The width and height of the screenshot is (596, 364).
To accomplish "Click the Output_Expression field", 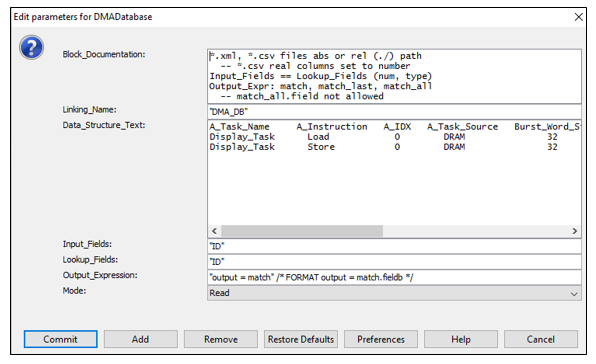I will [394, 277].
